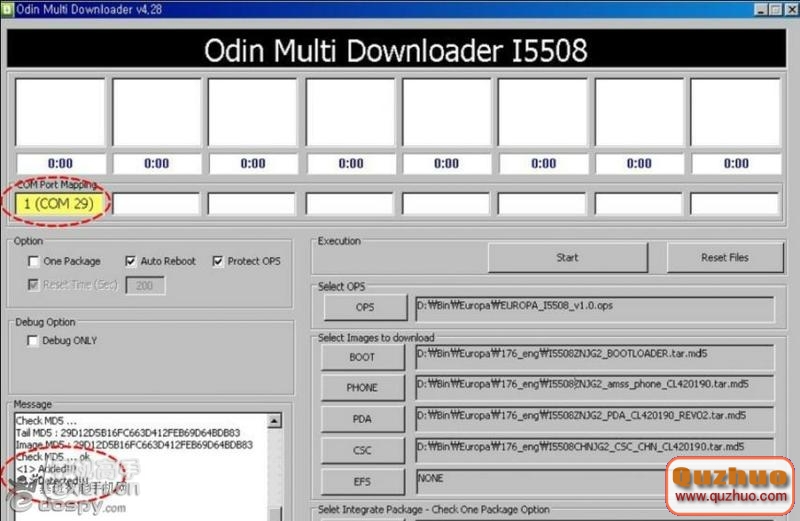This screenshot has width=800, height=521.
Task: Click the Tail MD5 line in Message log
Action: (x=128, y=433)
